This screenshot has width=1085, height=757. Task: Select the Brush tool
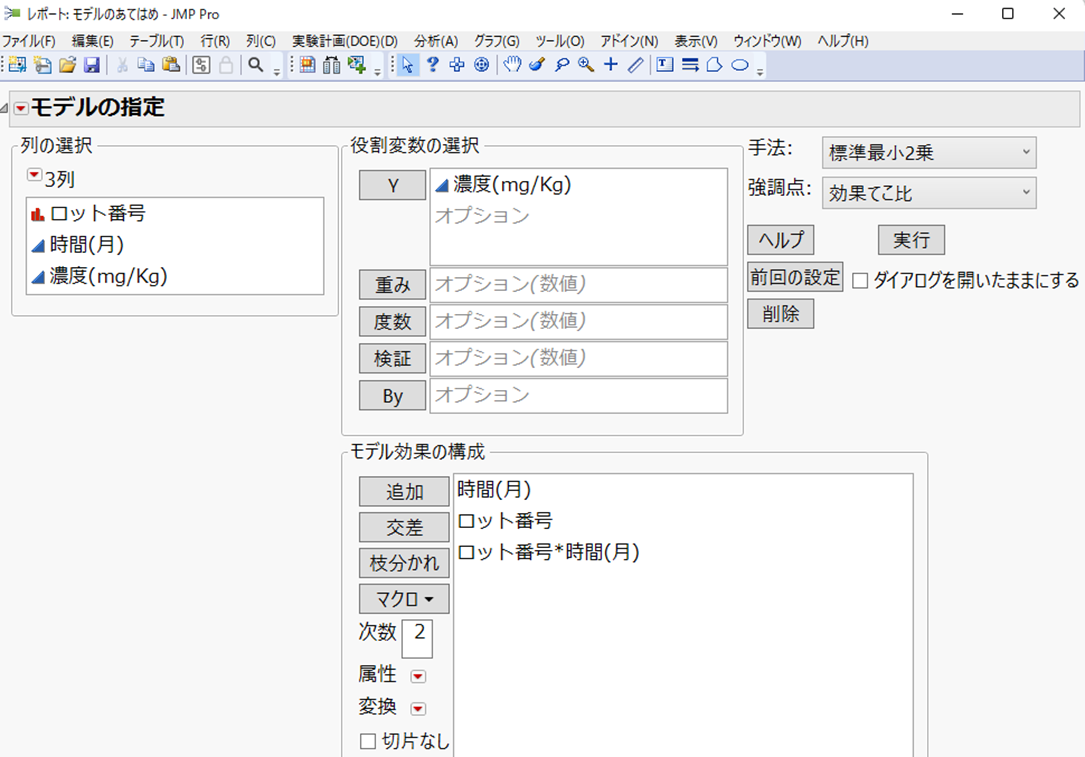click(537, 65)
